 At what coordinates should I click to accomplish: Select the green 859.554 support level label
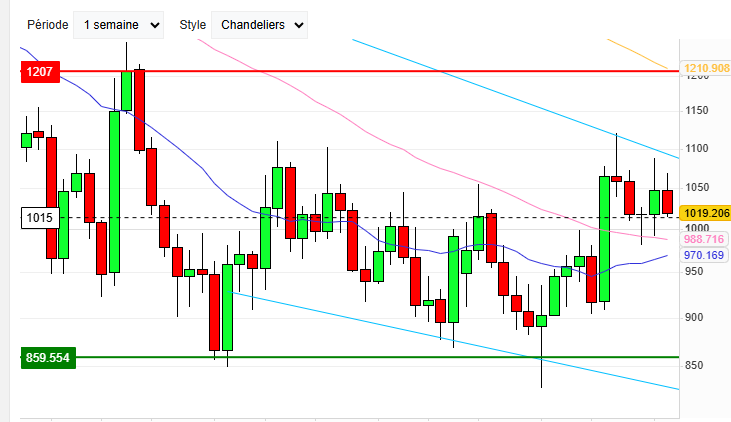click(x=48, y=358)
